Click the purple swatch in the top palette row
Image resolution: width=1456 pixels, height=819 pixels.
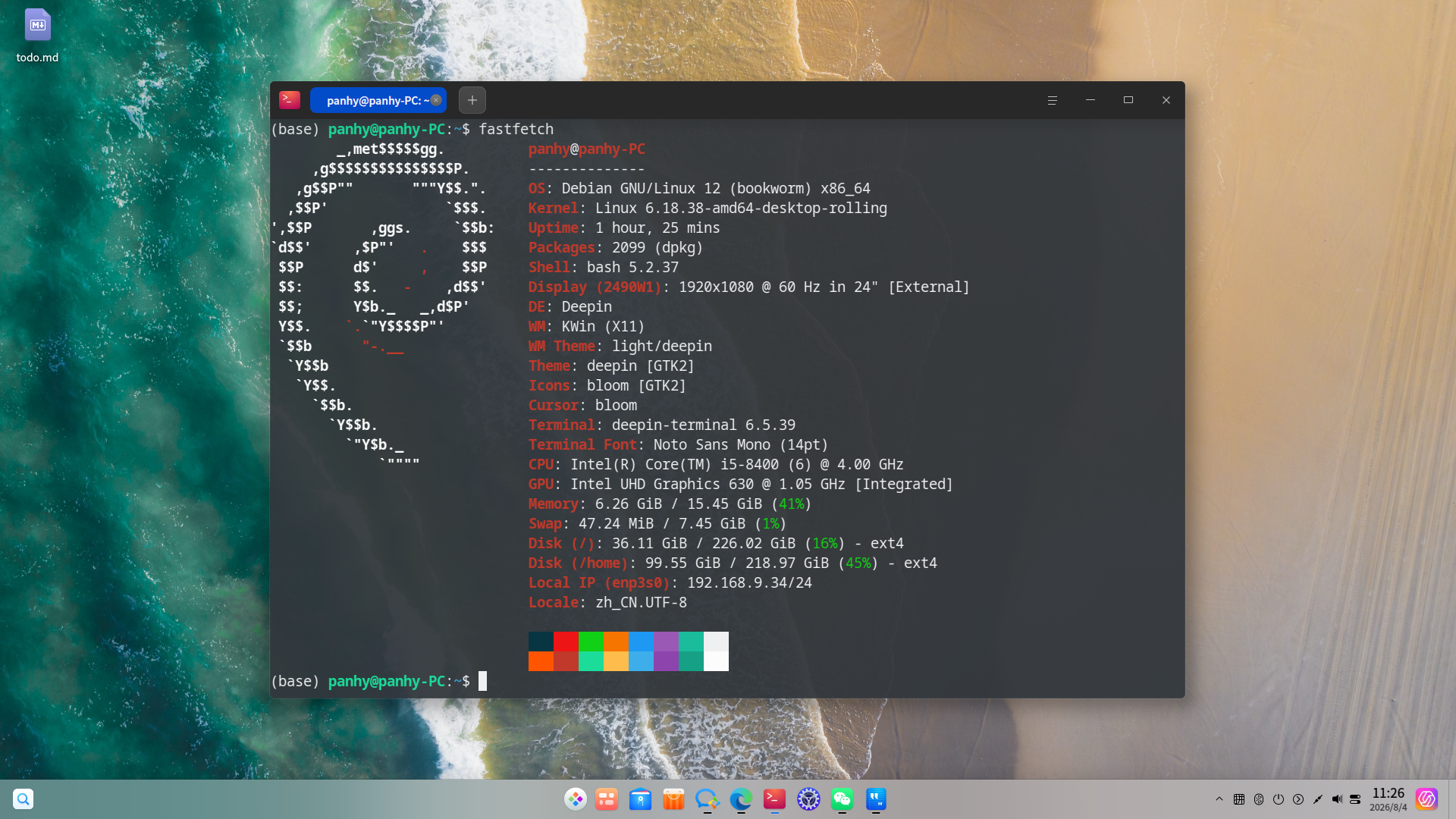click(666, 642)
